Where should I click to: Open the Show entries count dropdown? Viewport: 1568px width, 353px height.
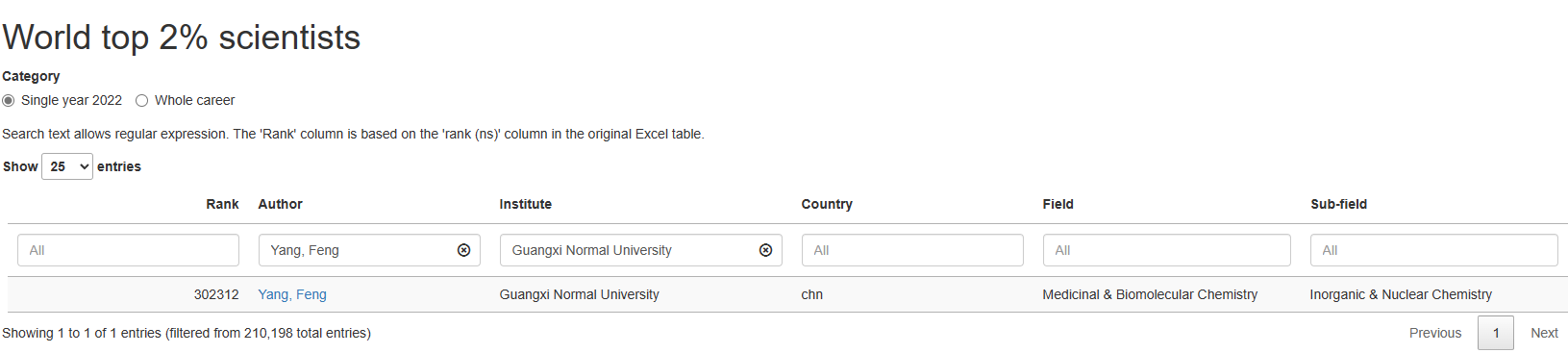pyautogui.click(x=67, y=166)
